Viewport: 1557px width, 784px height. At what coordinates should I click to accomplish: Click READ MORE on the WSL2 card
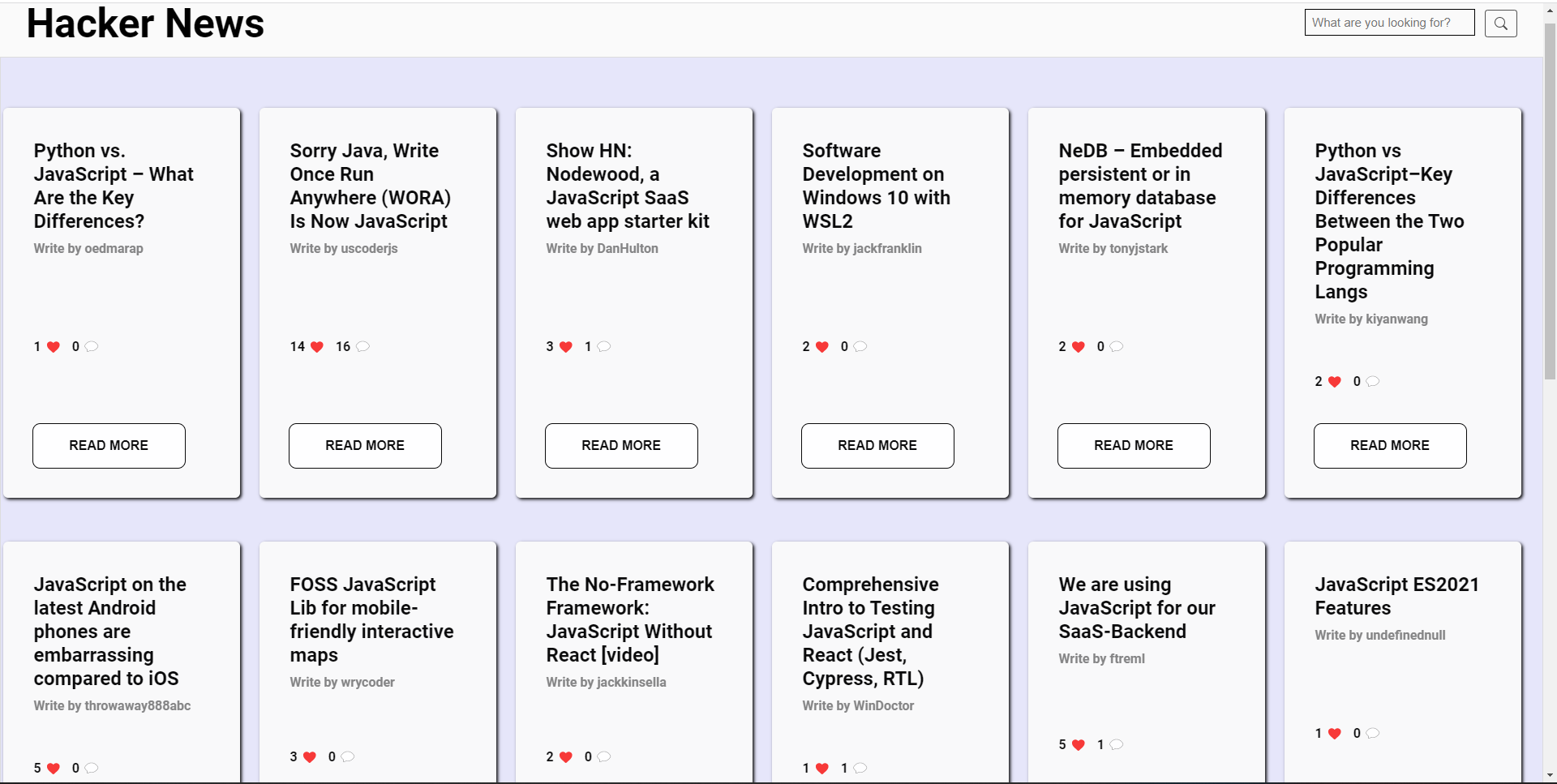(877, 446)
